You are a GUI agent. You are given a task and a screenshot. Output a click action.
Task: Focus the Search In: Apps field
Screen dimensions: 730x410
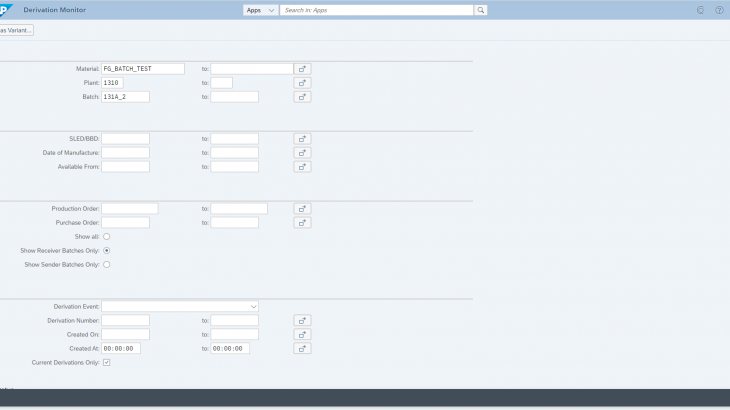pyautogui.click(x=377, y=10)
